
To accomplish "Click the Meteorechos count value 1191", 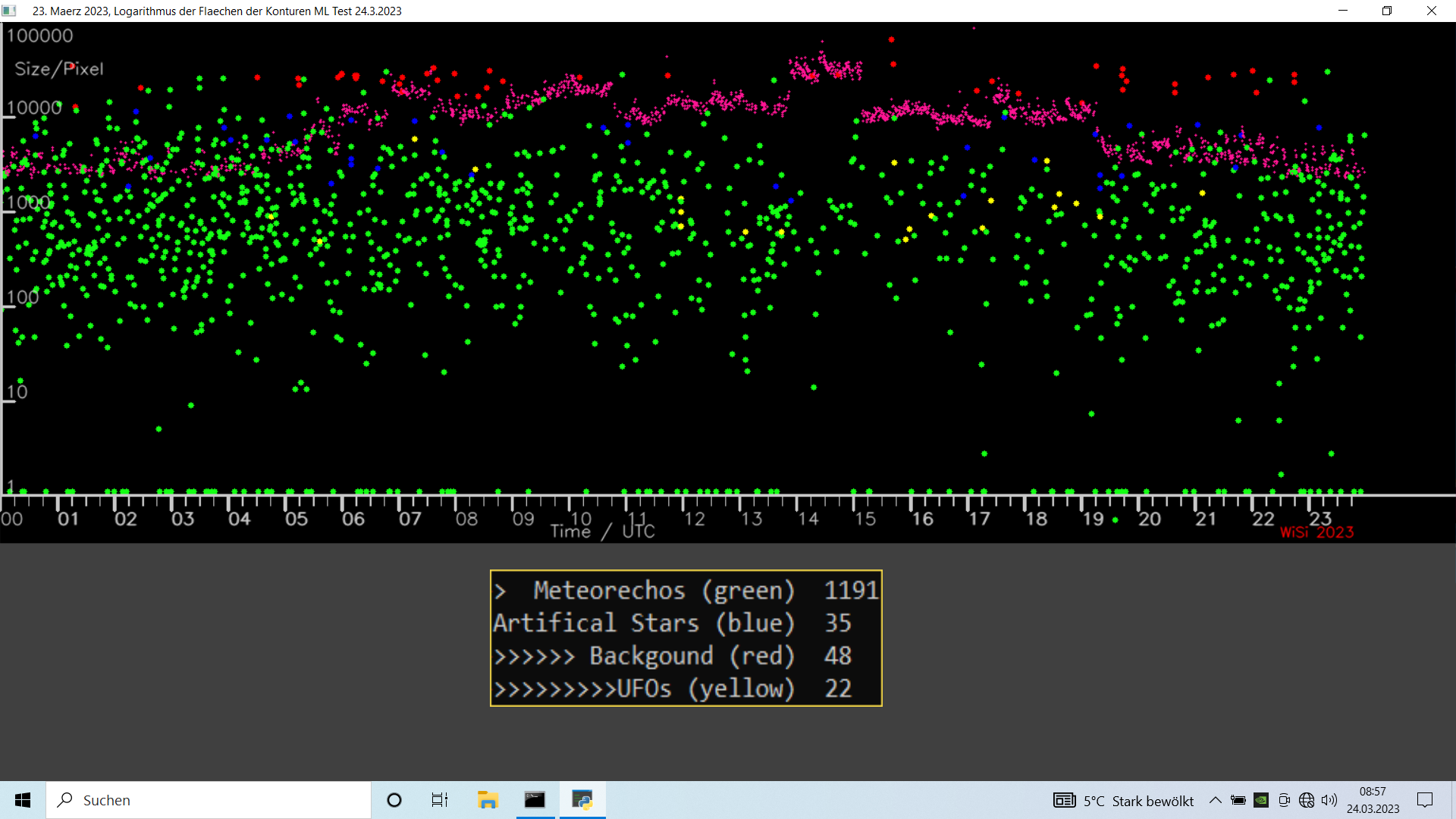I will coord(851,590).
